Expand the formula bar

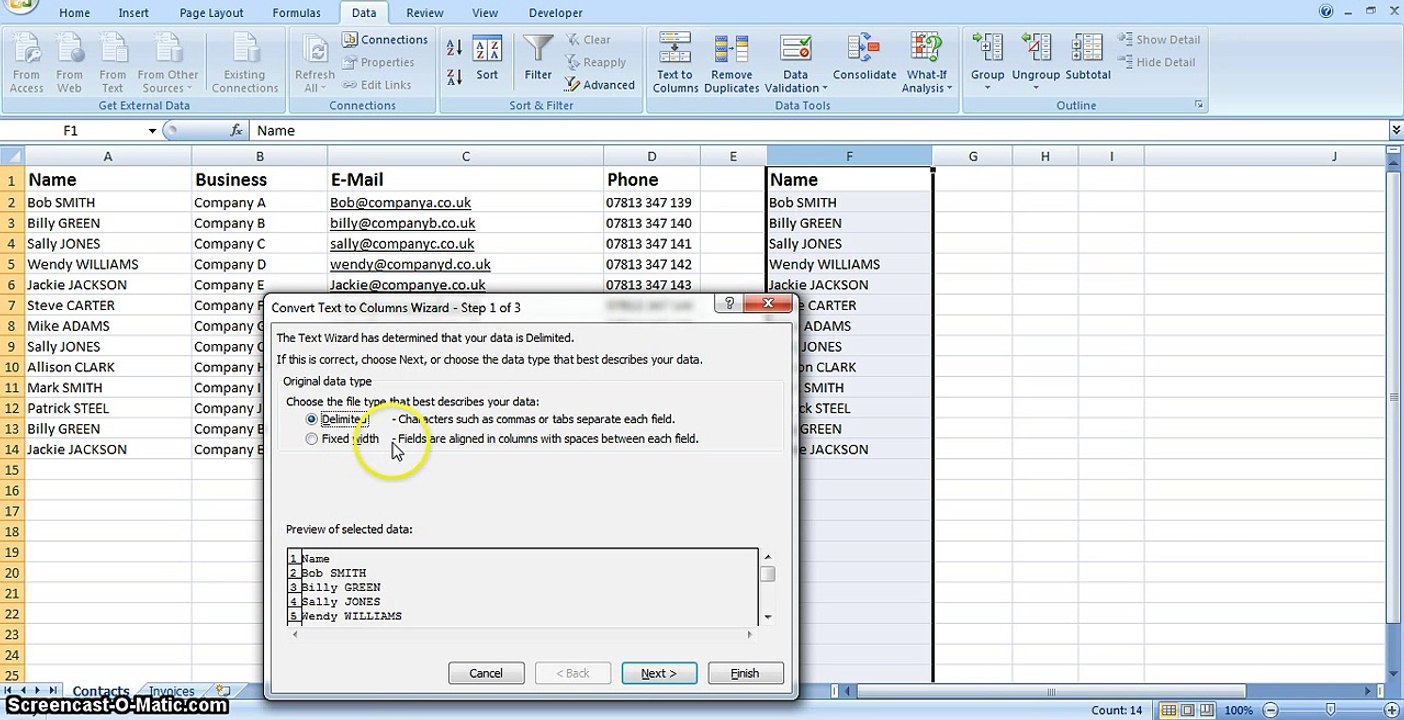tap(1396, 130)
